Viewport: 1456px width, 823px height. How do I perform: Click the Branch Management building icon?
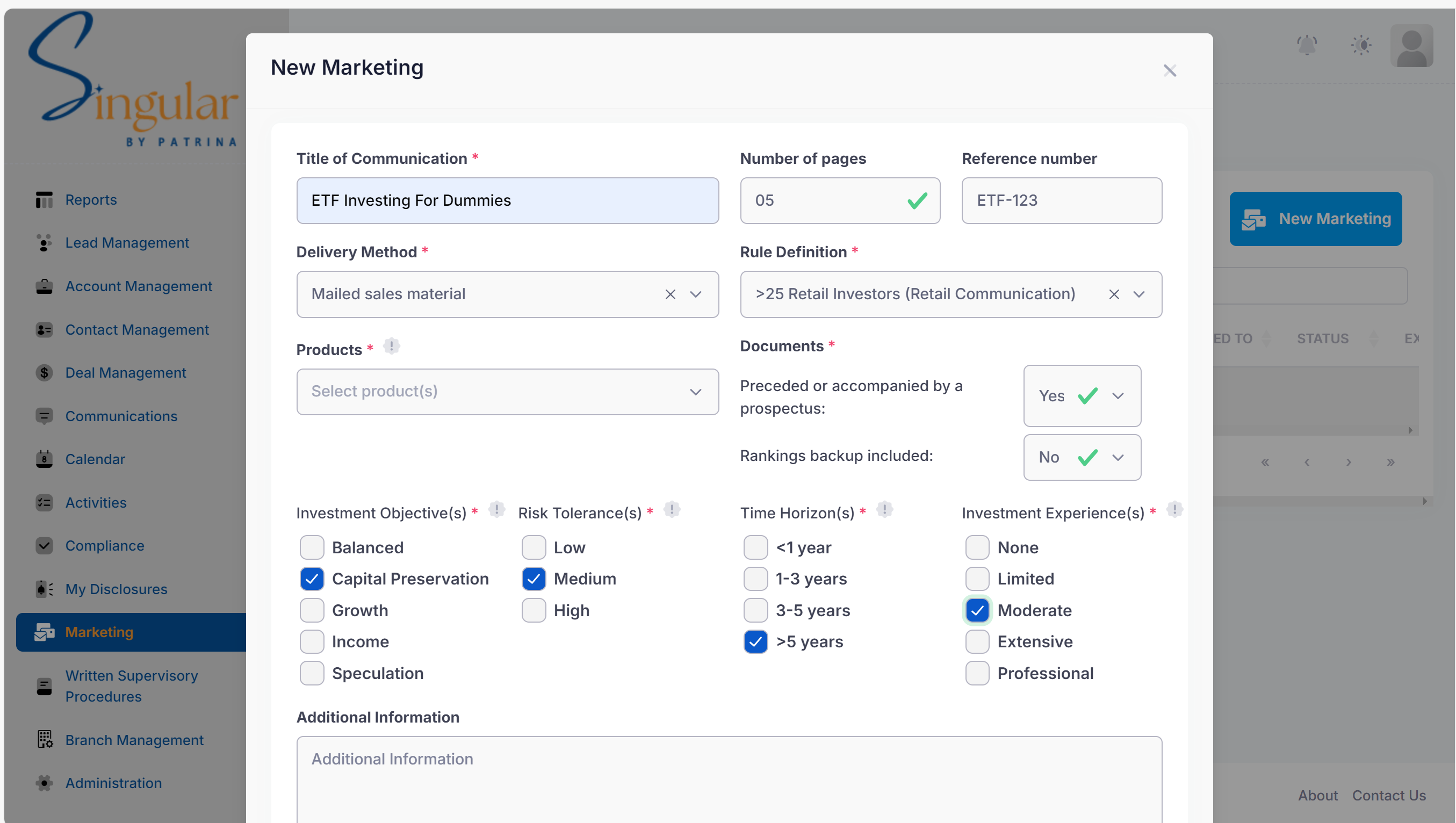(44, 739)
